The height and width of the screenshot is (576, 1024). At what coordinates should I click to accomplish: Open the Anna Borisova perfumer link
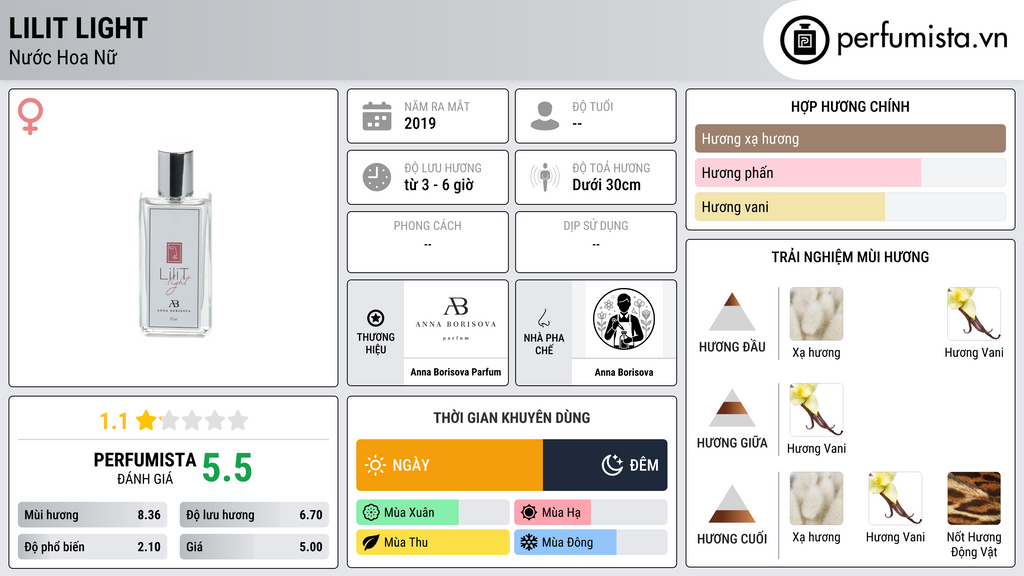[x=624, y=372]
